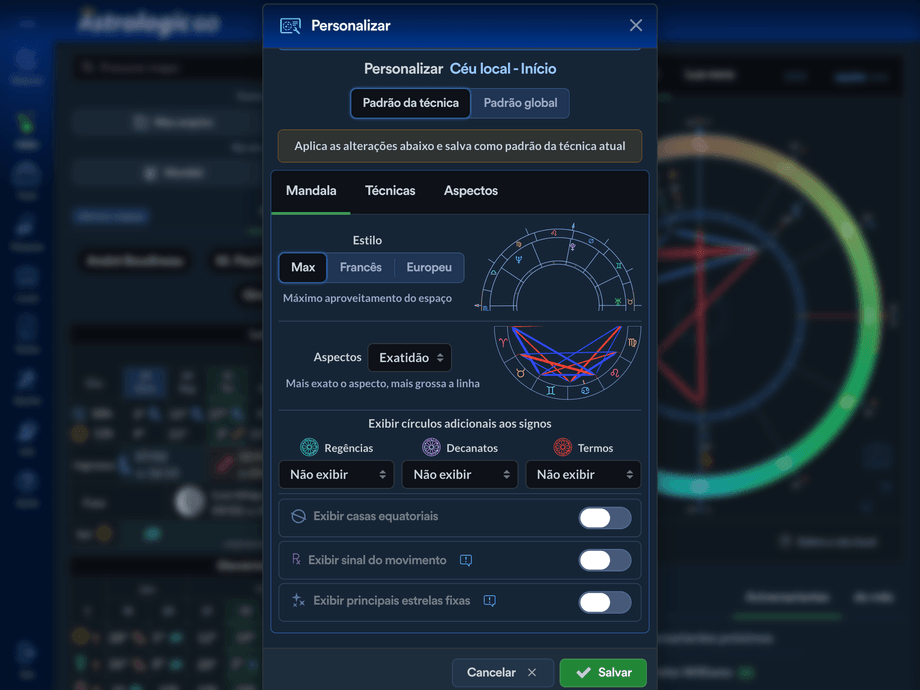Click the text "Máximo aproveitamento do espaço"

[367, 298]
